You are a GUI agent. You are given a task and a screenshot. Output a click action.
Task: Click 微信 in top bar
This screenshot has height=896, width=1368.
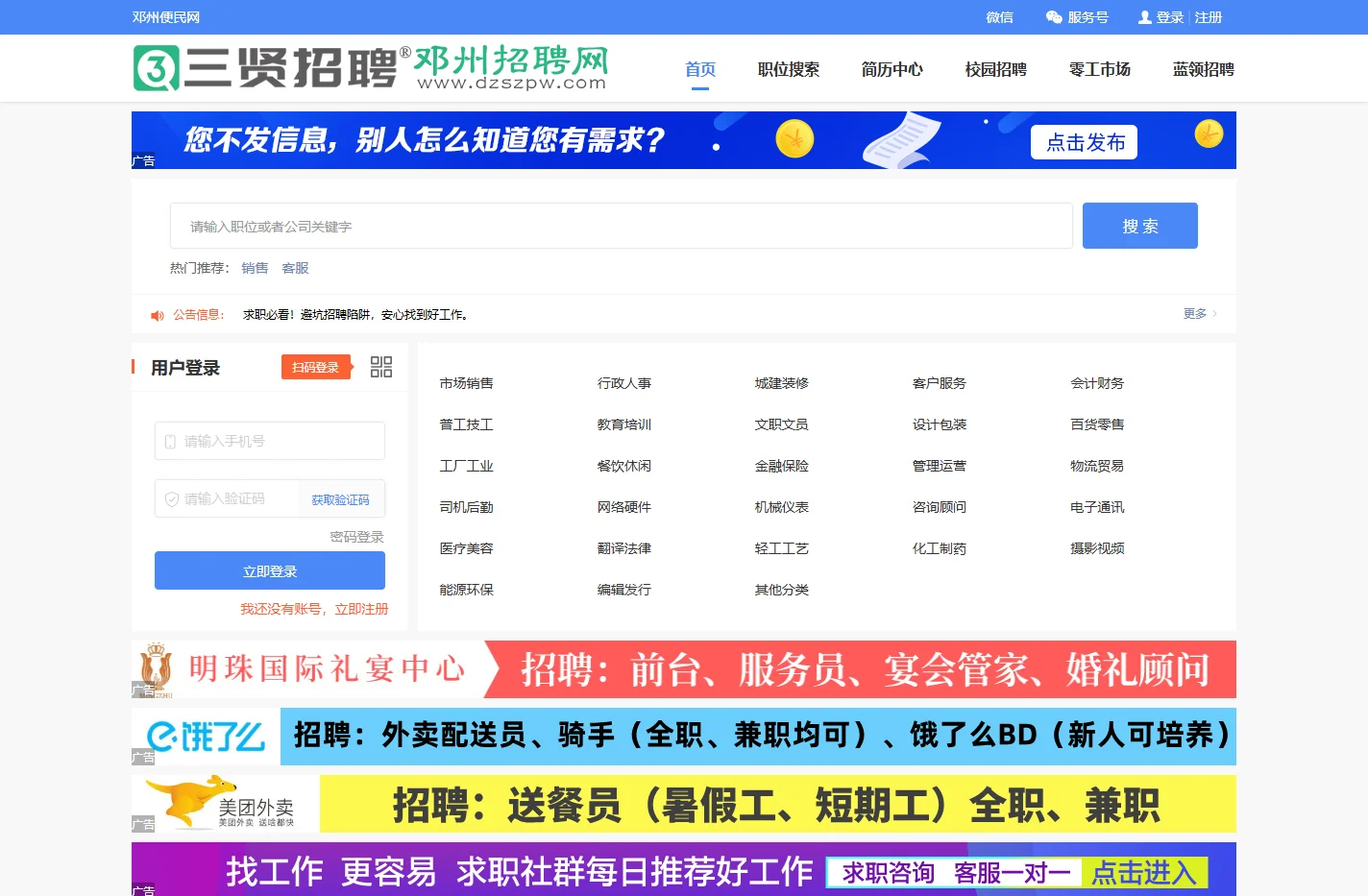1000,17
